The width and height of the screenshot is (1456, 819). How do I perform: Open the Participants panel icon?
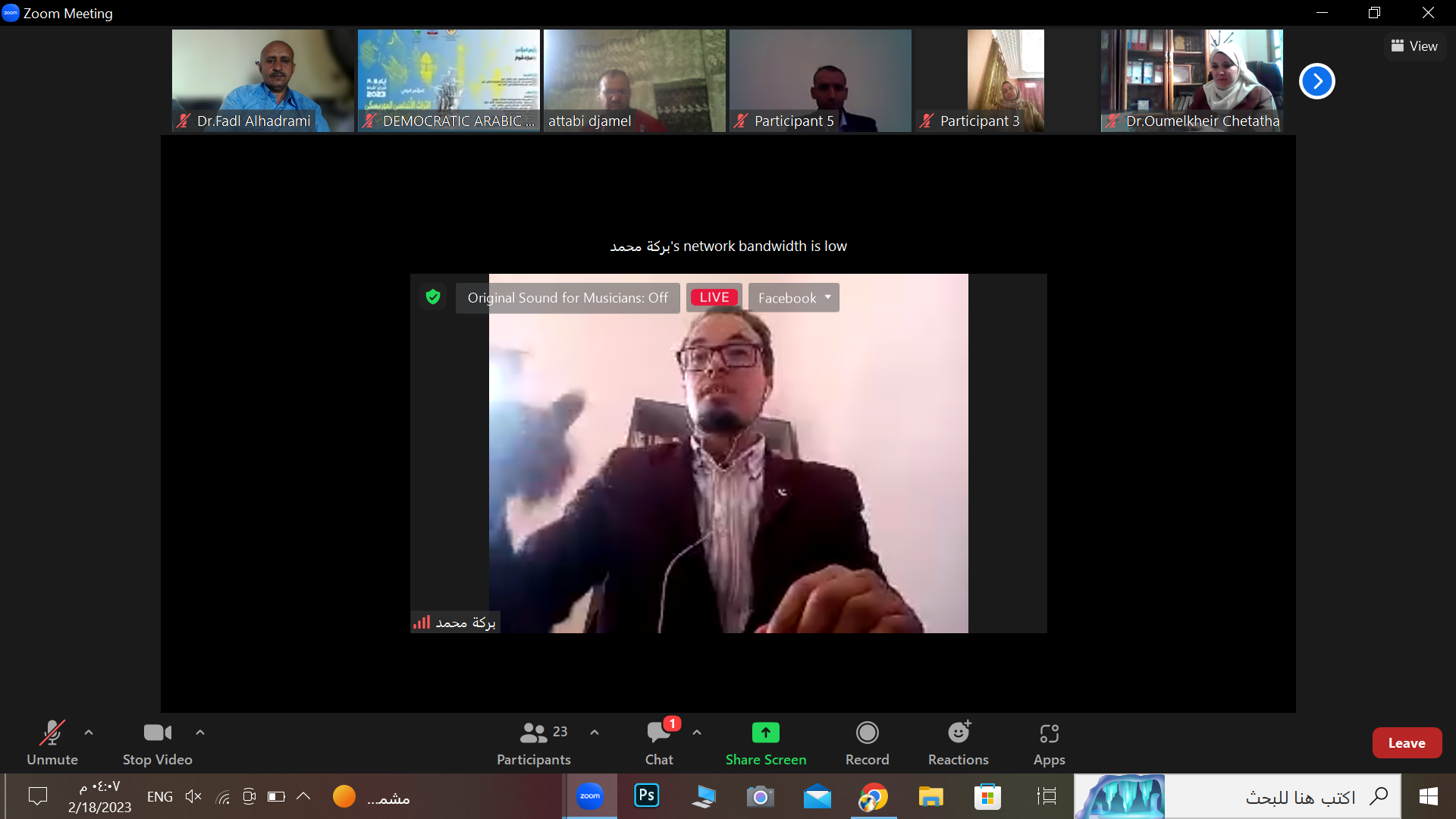(533, 733)
